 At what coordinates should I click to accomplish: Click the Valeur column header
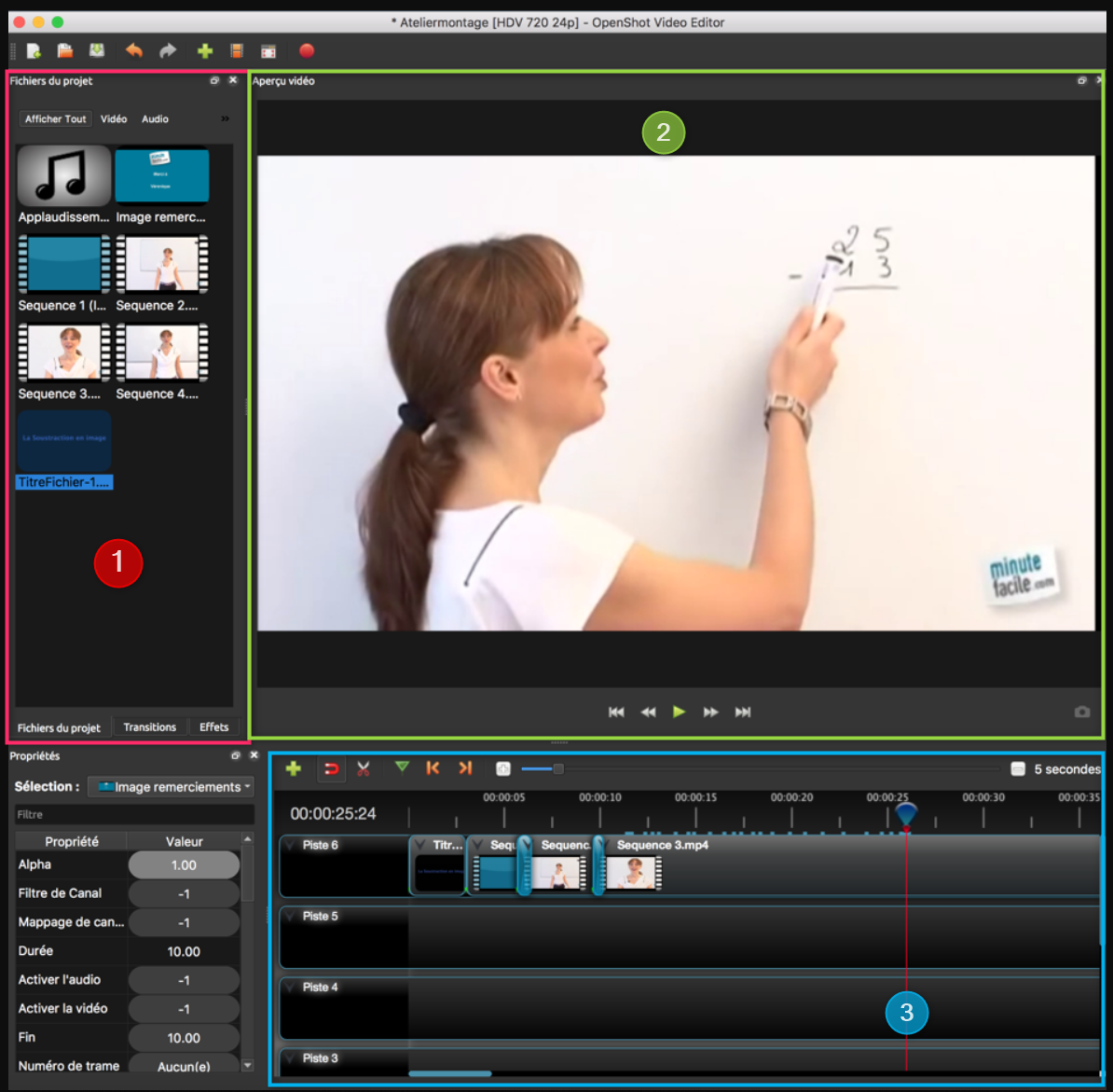click(184, 841)
